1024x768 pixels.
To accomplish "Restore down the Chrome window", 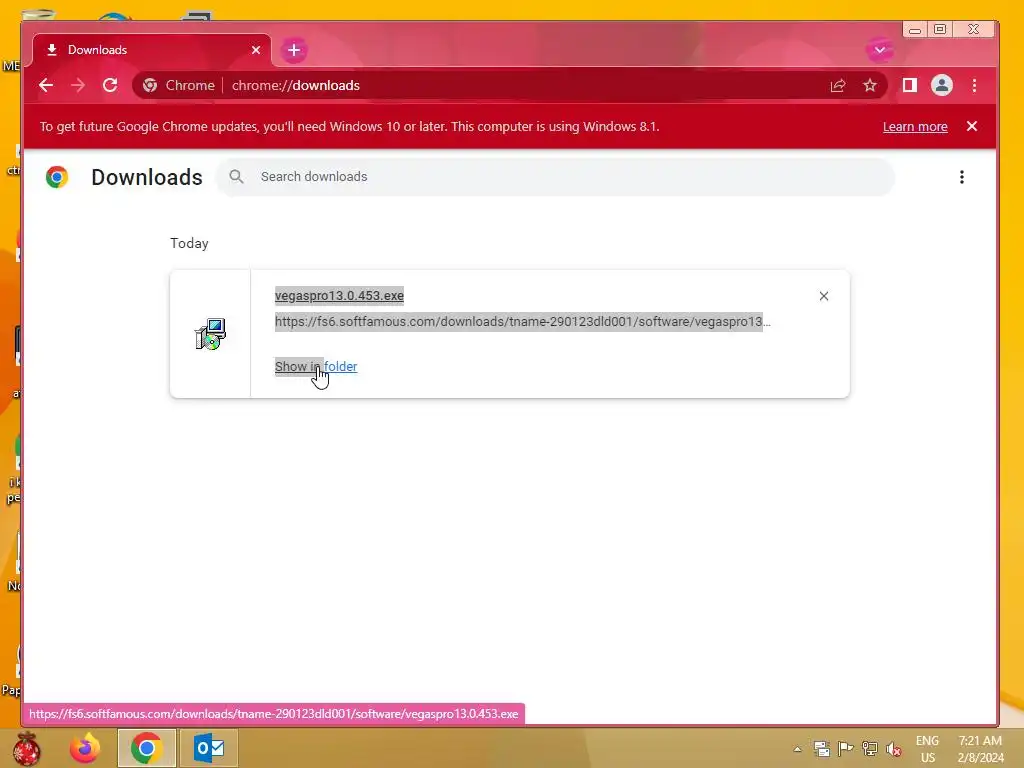I will pos(940,29).
